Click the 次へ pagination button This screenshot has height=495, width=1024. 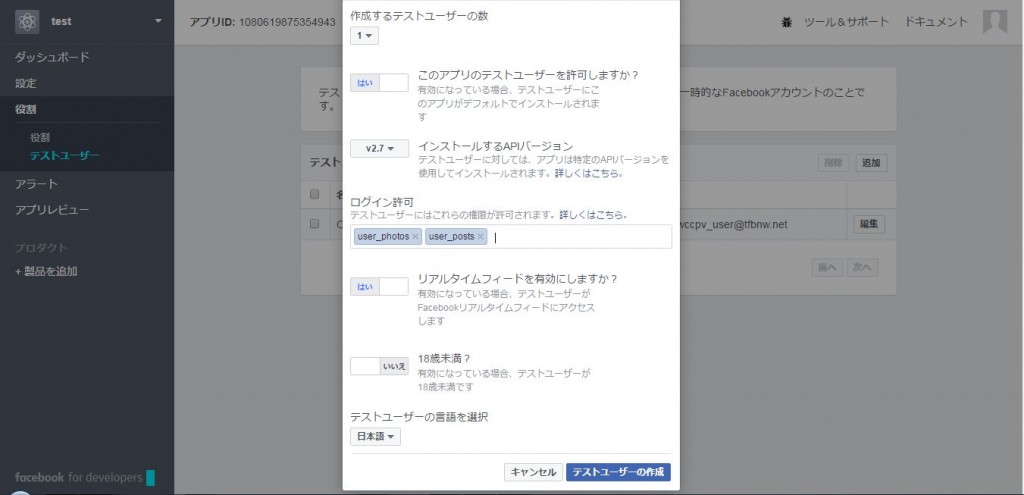[x=862, y=267]
